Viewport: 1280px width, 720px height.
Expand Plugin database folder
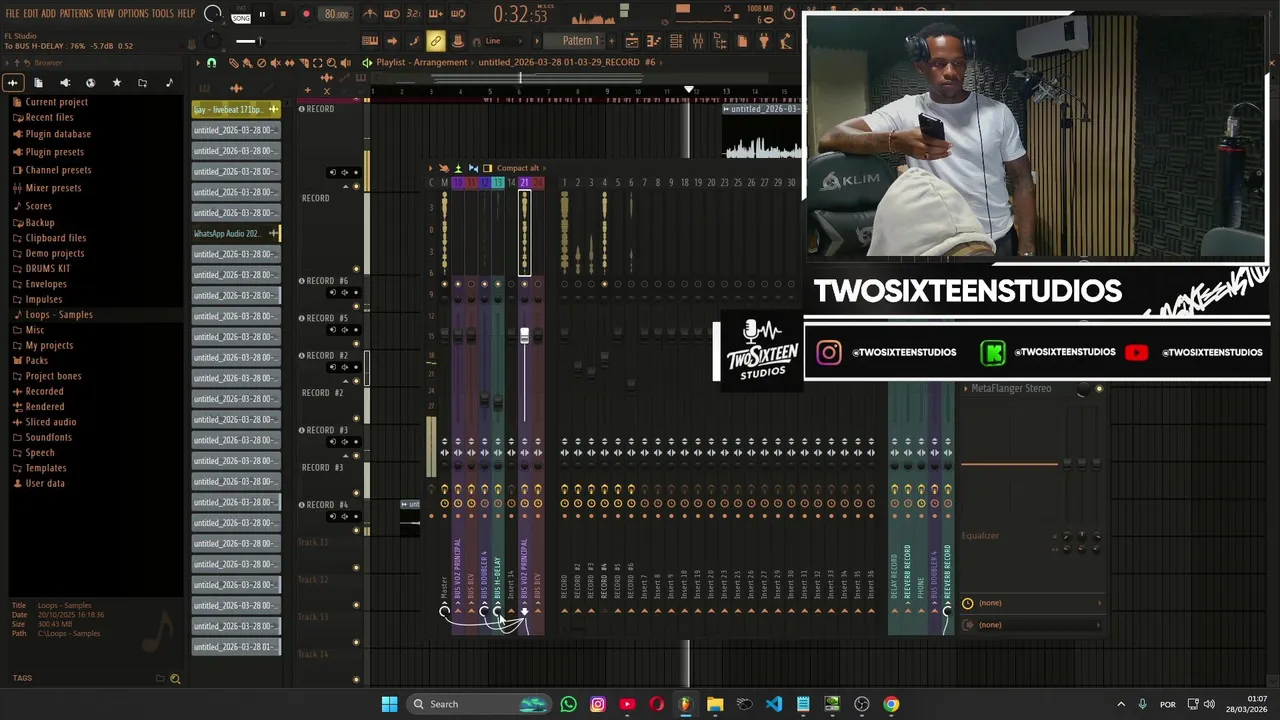pyautogui.click(x=58, y=134)
